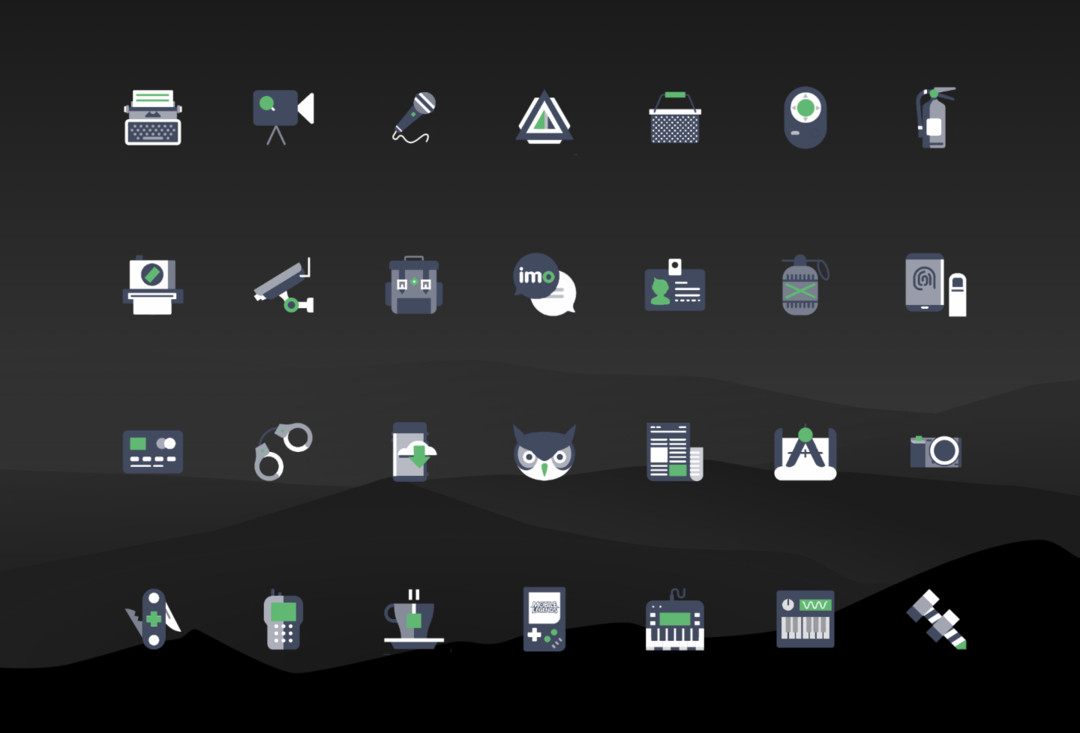Click the ID badge card icon
Screen dimensions: 1080x733
675,285
